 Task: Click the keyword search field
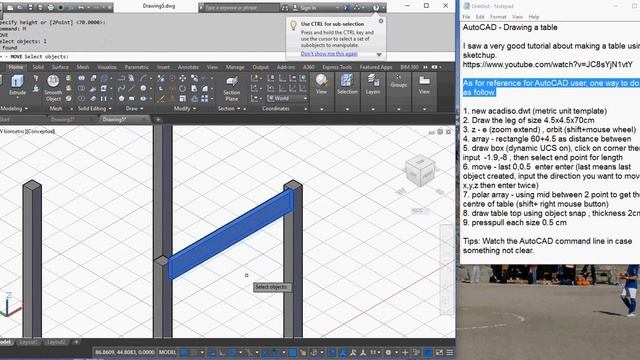241,8
